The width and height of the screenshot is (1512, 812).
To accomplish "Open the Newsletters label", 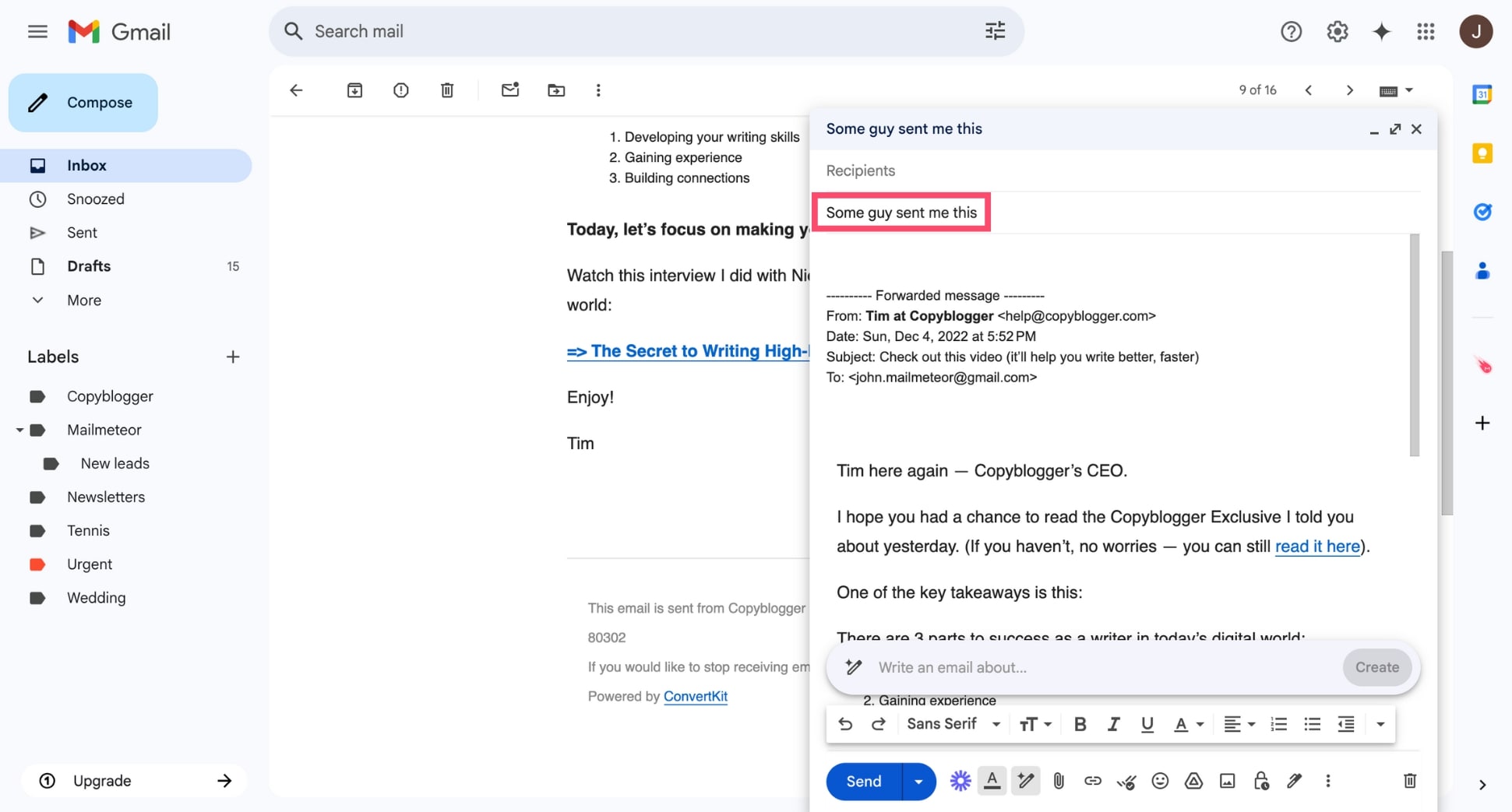I will click(x=106, y=497).
